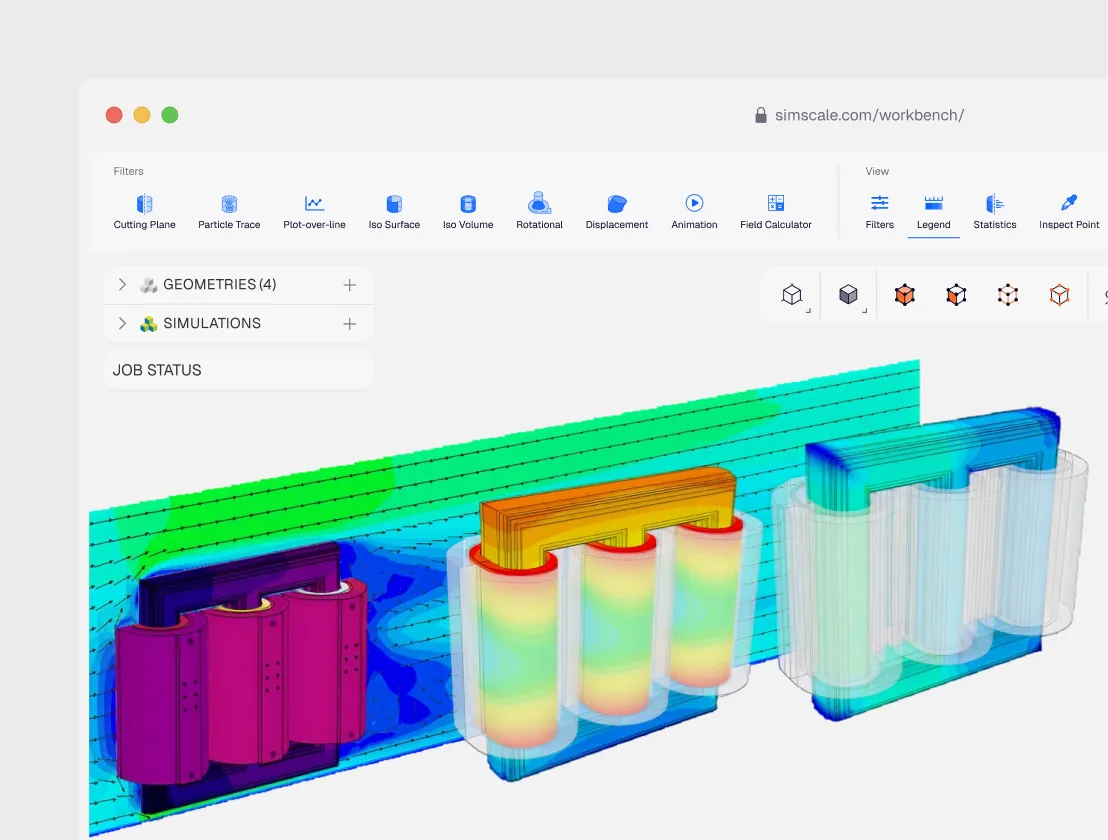
Task: Select the face selection cube icon
Action: 956,295
